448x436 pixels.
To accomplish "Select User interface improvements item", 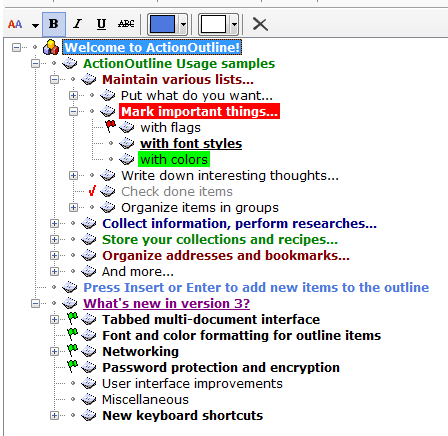I will [x=192, y=383].
